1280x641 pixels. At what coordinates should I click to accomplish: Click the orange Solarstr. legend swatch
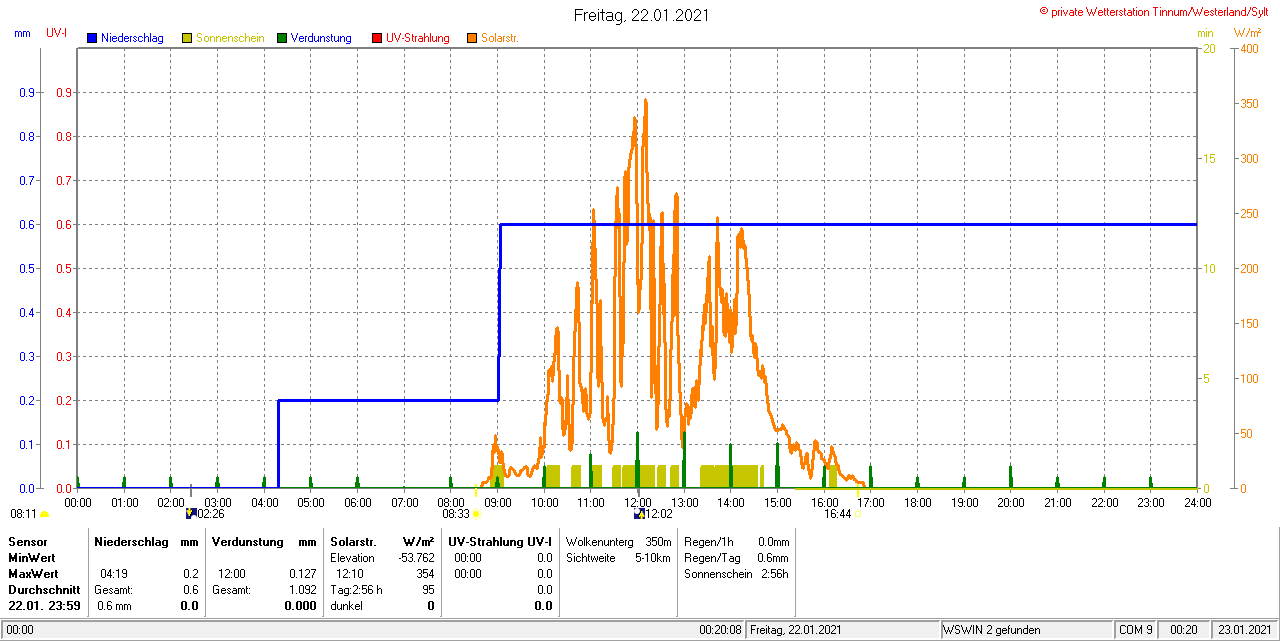pyautogui.click(x=472, y=38)
